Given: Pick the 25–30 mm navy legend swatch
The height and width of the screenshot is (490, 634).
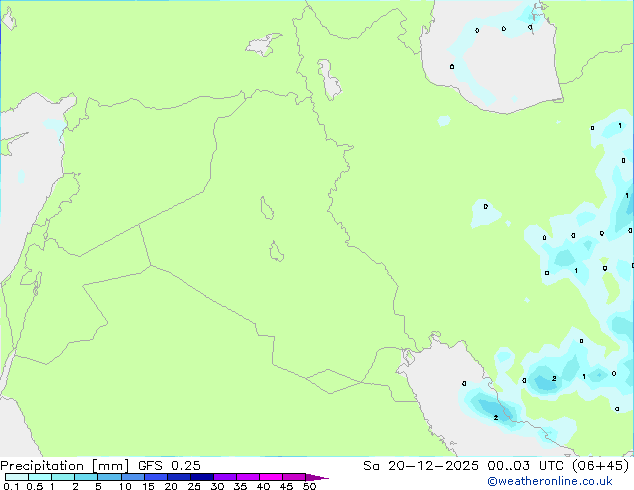Looking at the screenshot, I should 202,477.
